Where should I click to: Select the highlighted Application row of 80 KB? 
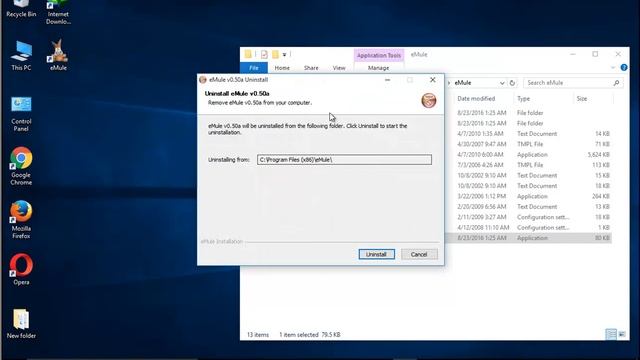pyautogui.click(x=529, y=238)
